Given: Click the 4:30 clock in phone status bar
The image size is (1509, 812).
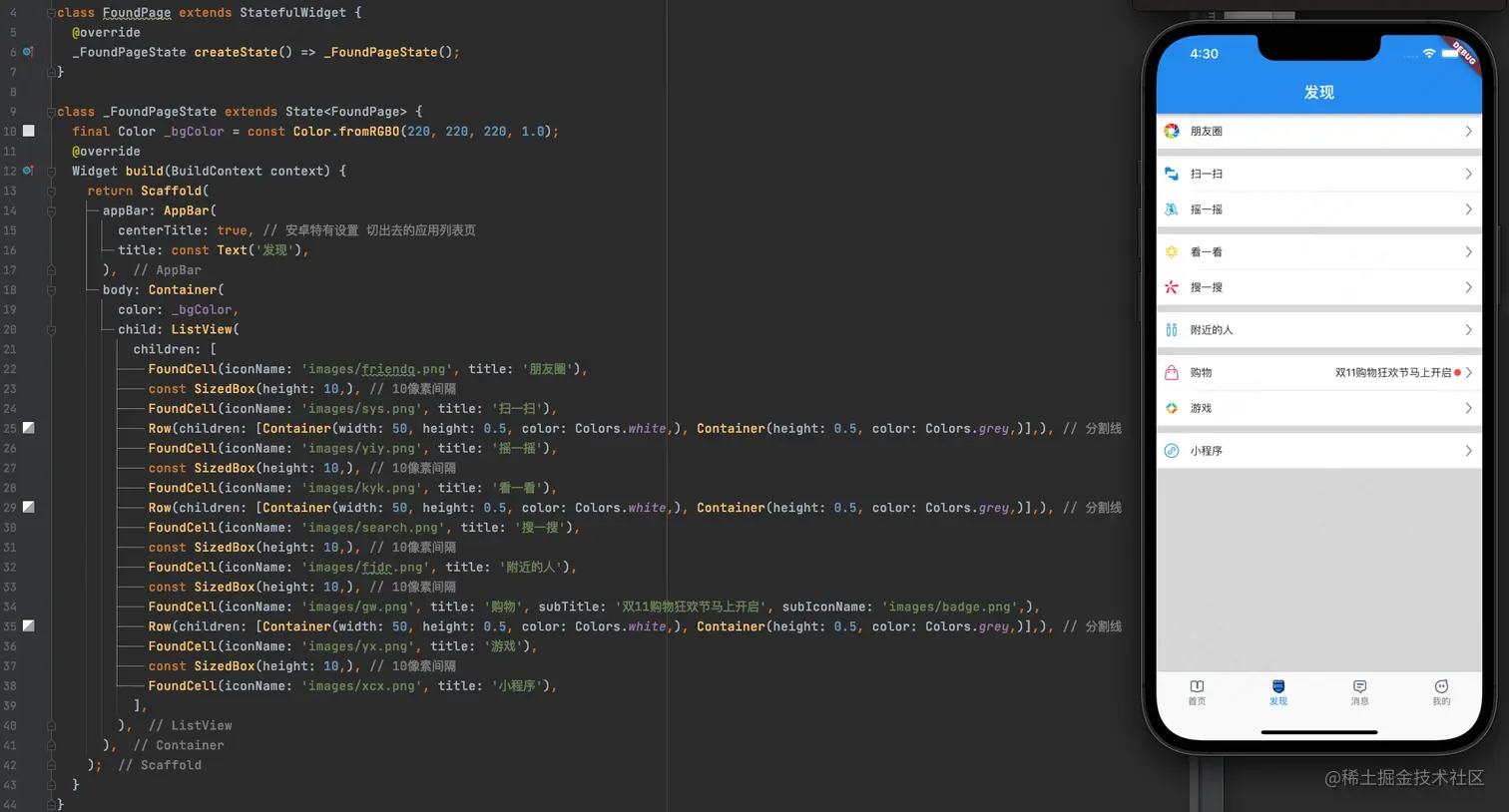Looking at the screenshot, I should point(1204,54).
